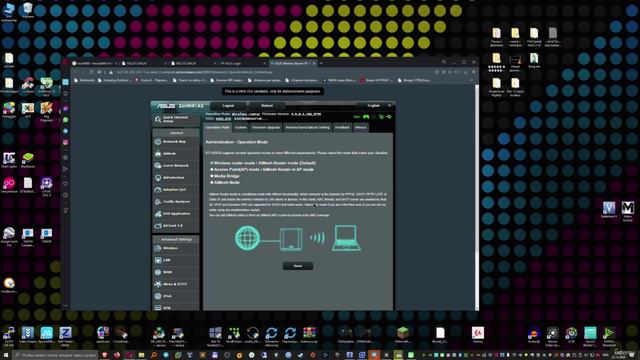The image size is (640, 360).
Task: Open WinRAR books desktop icon
Action: tap(309, 333)
